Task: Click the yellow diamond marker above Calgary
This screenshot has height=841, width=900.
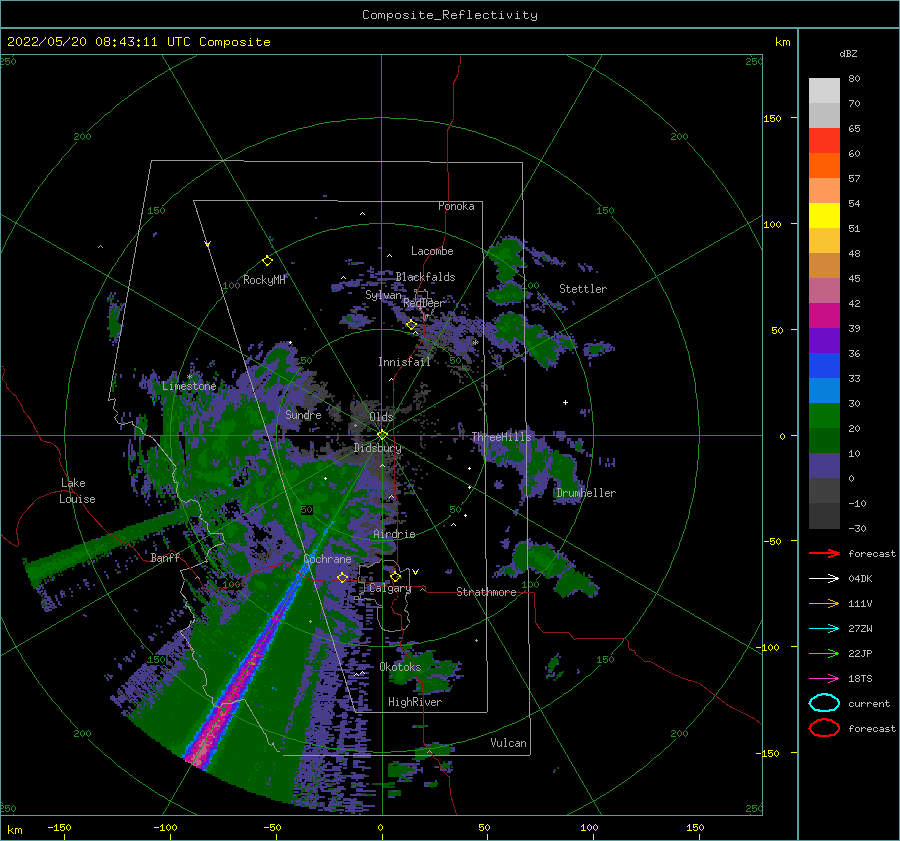Action: pos(395,576)
